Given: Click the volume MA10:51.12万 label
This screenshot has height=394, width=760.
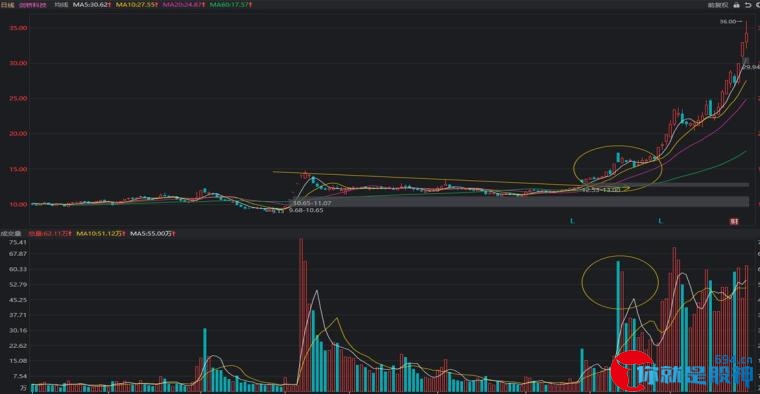Looking at the screenshot, I should 100,234.
